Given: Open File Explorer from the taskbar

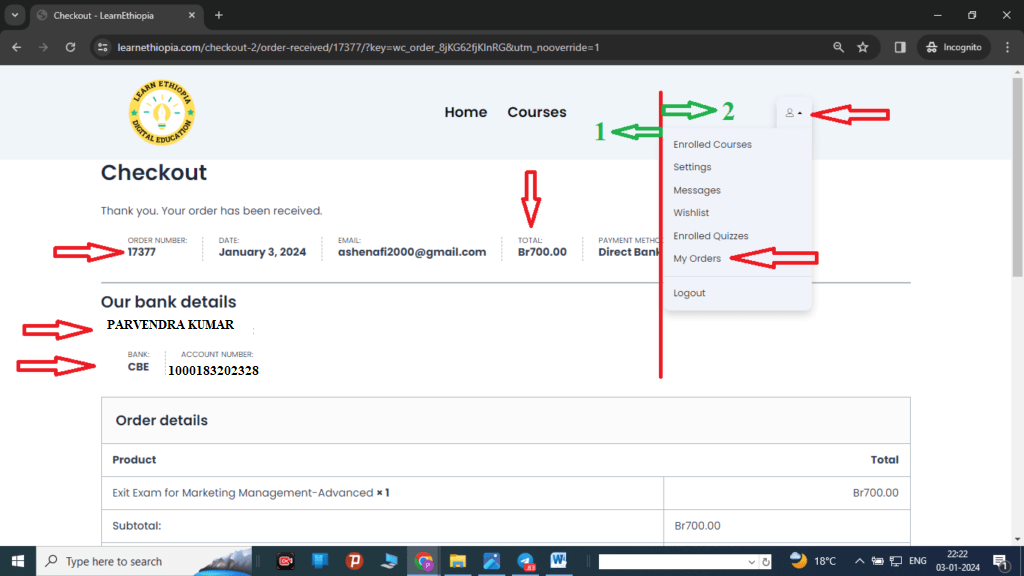Looking at the screenshot, I should tap(458, 561).
